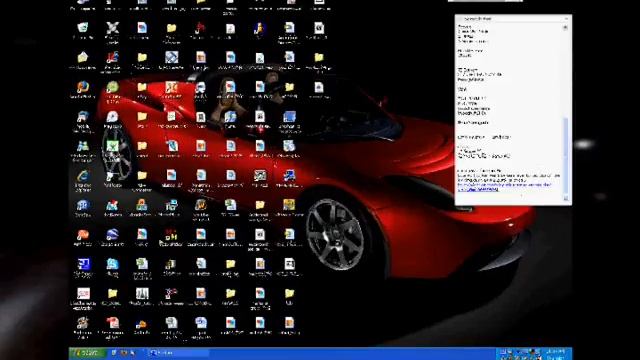Switch to the open window's taskbar button

[x=178, y=353]
